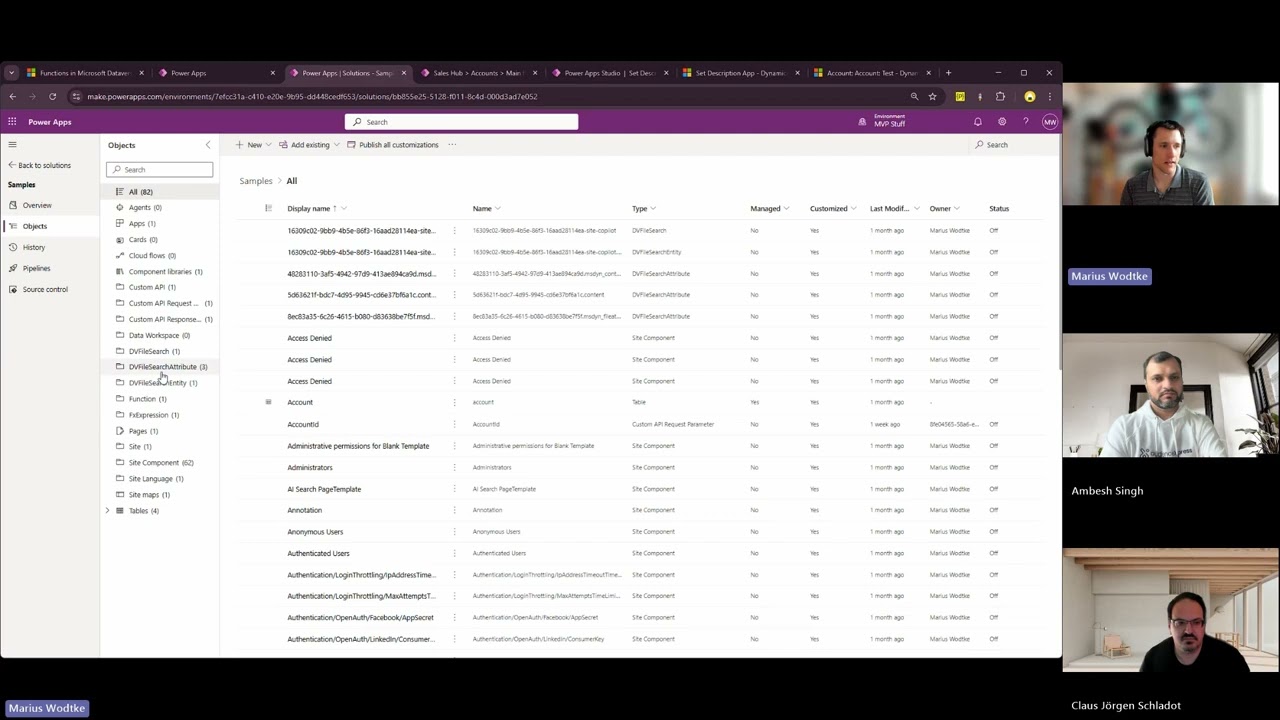1280x720 pixels.
Task: Open the Account table link
Action: (300, 402)
